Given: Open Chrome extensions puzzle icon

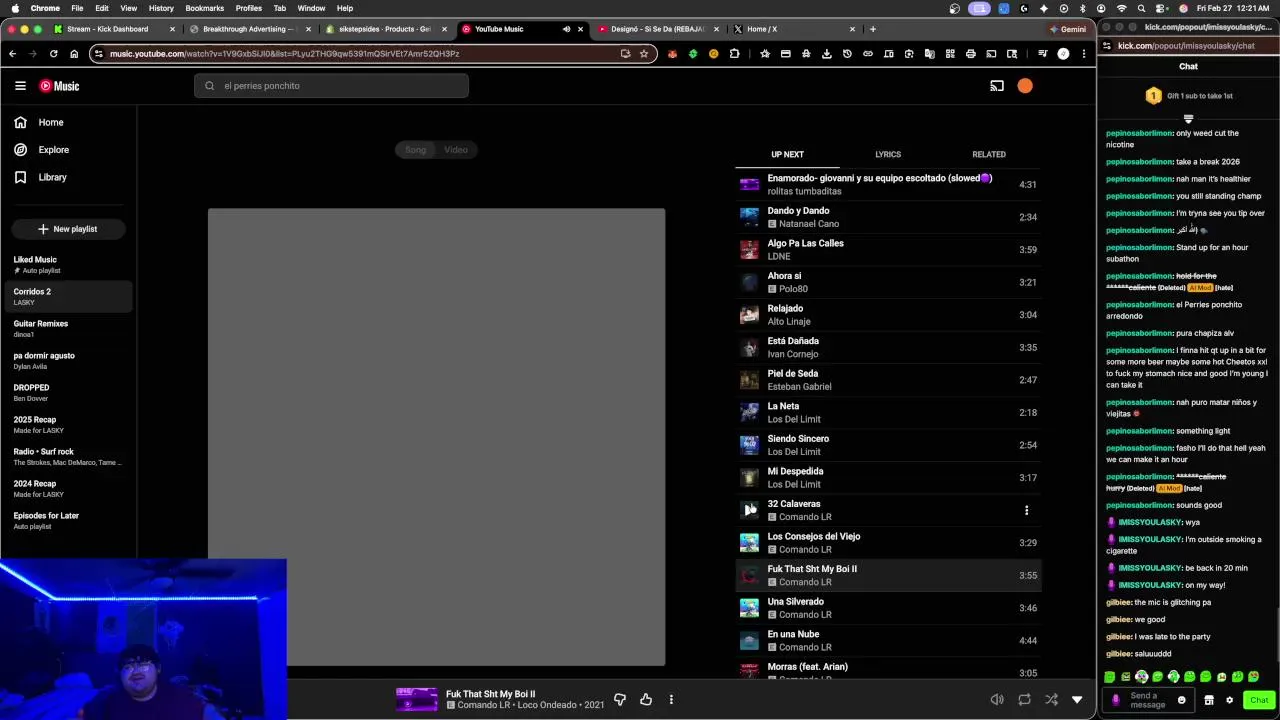Looking at the screenshot, I should pyautogui.click(x=734, y=54).
